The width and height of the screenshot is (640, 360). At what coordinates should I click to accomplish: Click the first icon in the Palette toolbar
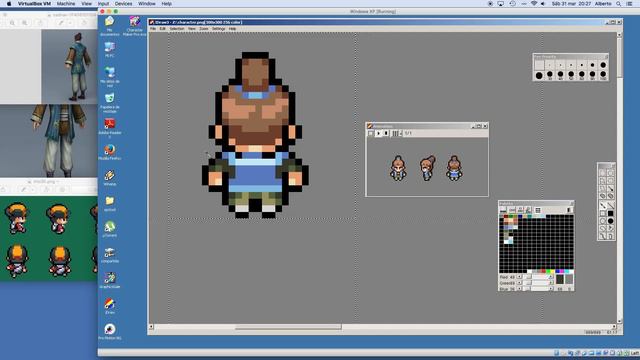pyautogui.click(x=503, y=210)
